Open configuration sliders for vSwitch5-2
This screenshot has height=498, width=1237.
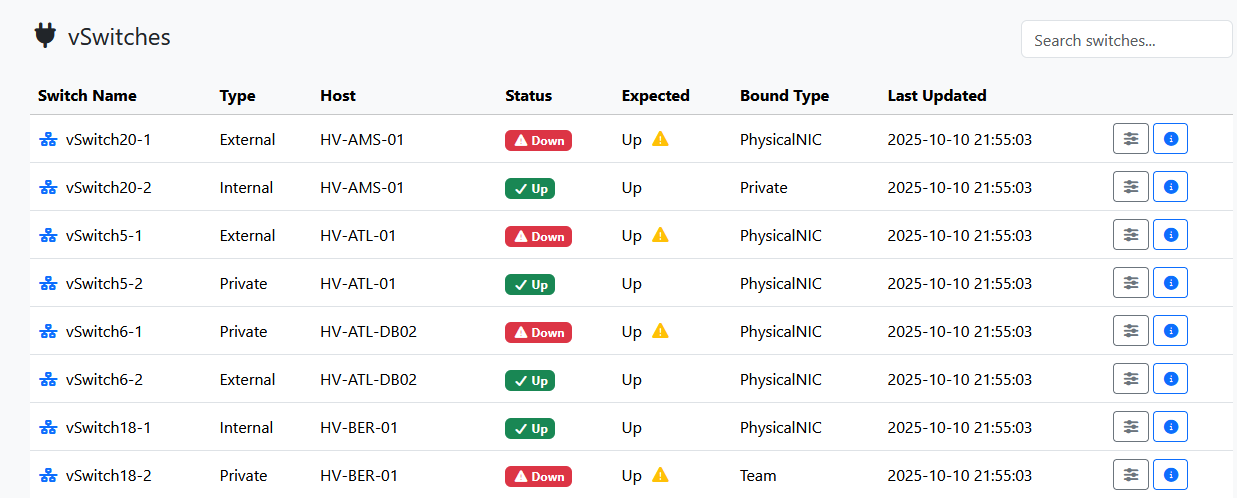pyautogui.click(x=1130, y=283)
